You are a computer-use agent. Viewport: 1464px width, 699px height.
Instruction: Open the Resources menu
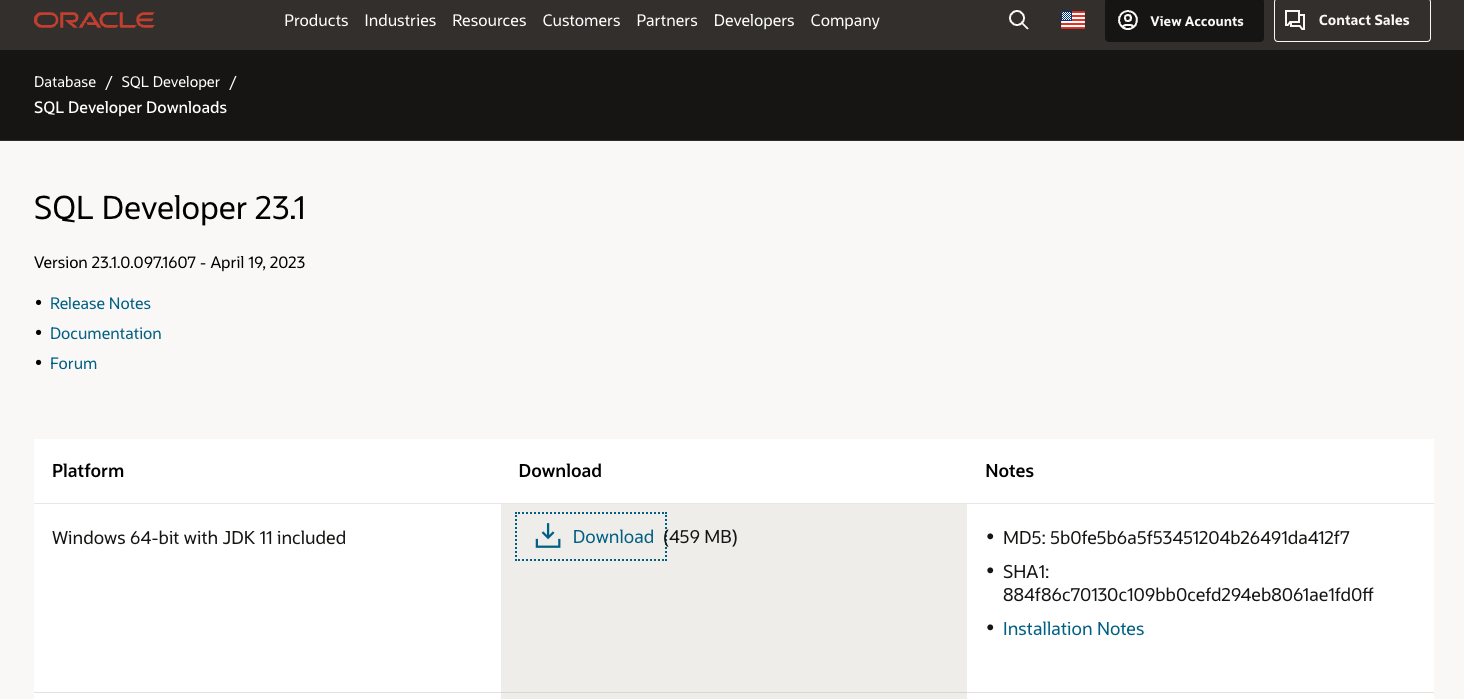click(x=489, y=20)
